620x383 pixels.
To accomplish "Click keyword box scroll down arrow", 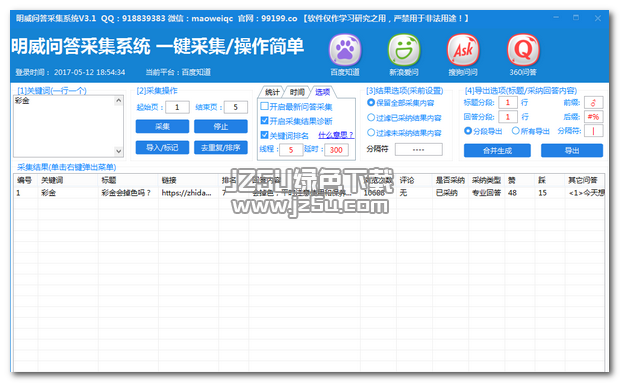I will click(x=119, y=151).
